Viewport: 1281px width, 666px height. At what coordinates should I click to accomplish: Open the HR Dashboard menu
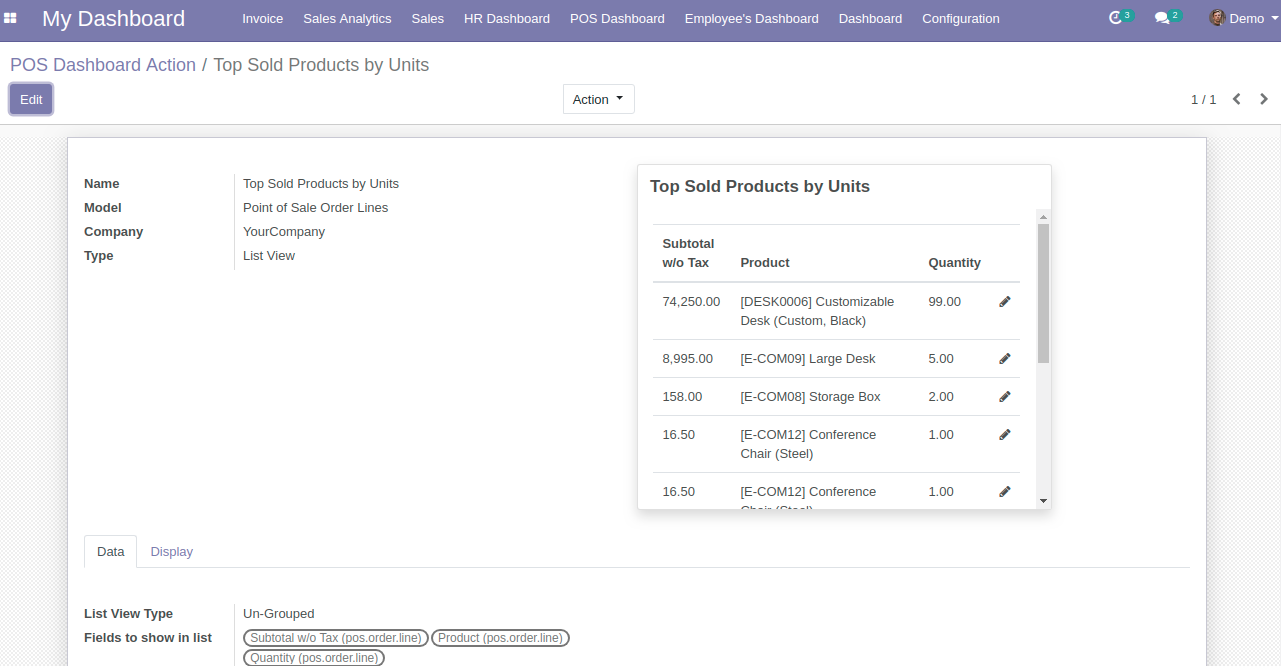506,18
